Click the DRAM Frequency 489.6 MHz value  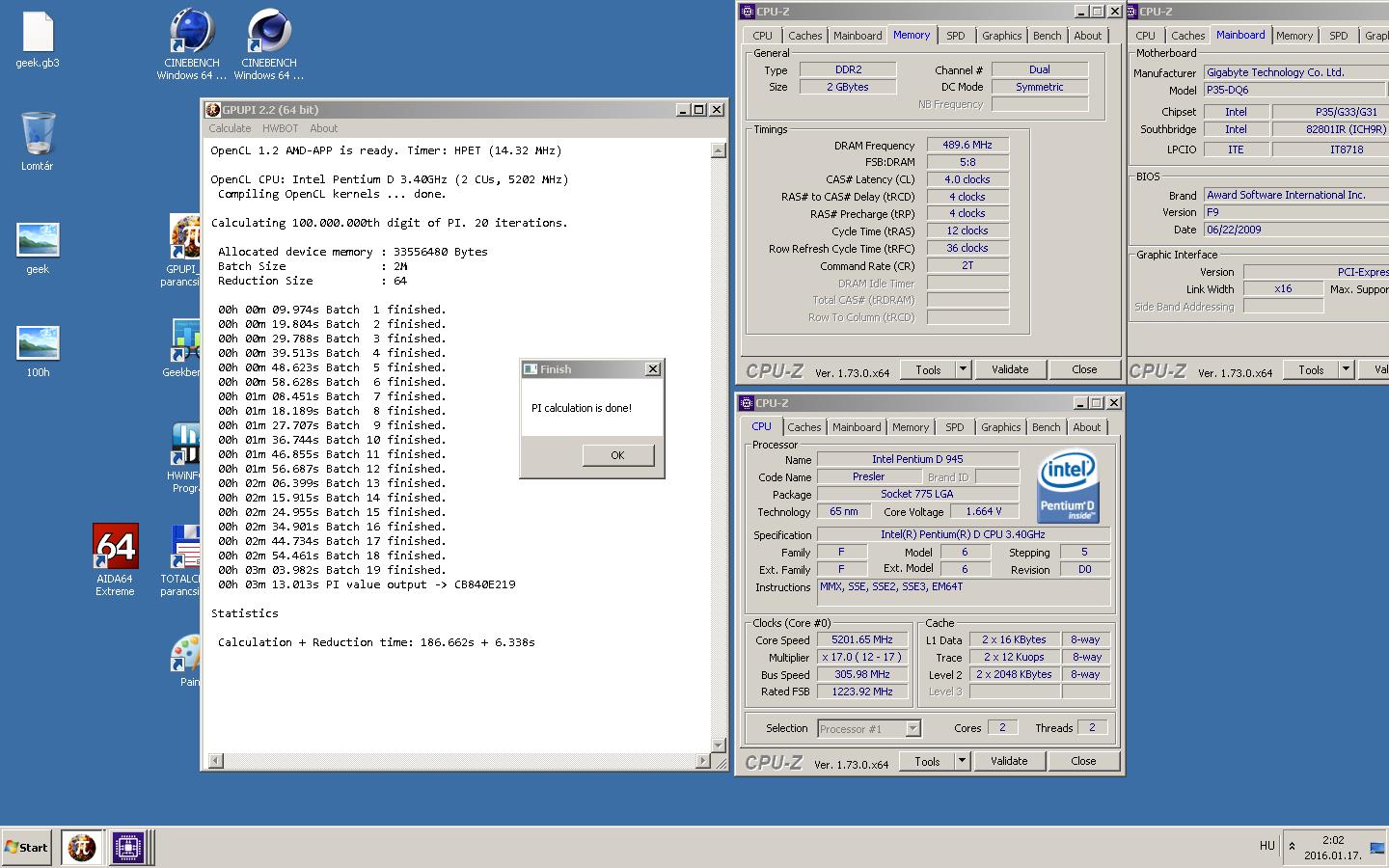[x=967, y=145]
